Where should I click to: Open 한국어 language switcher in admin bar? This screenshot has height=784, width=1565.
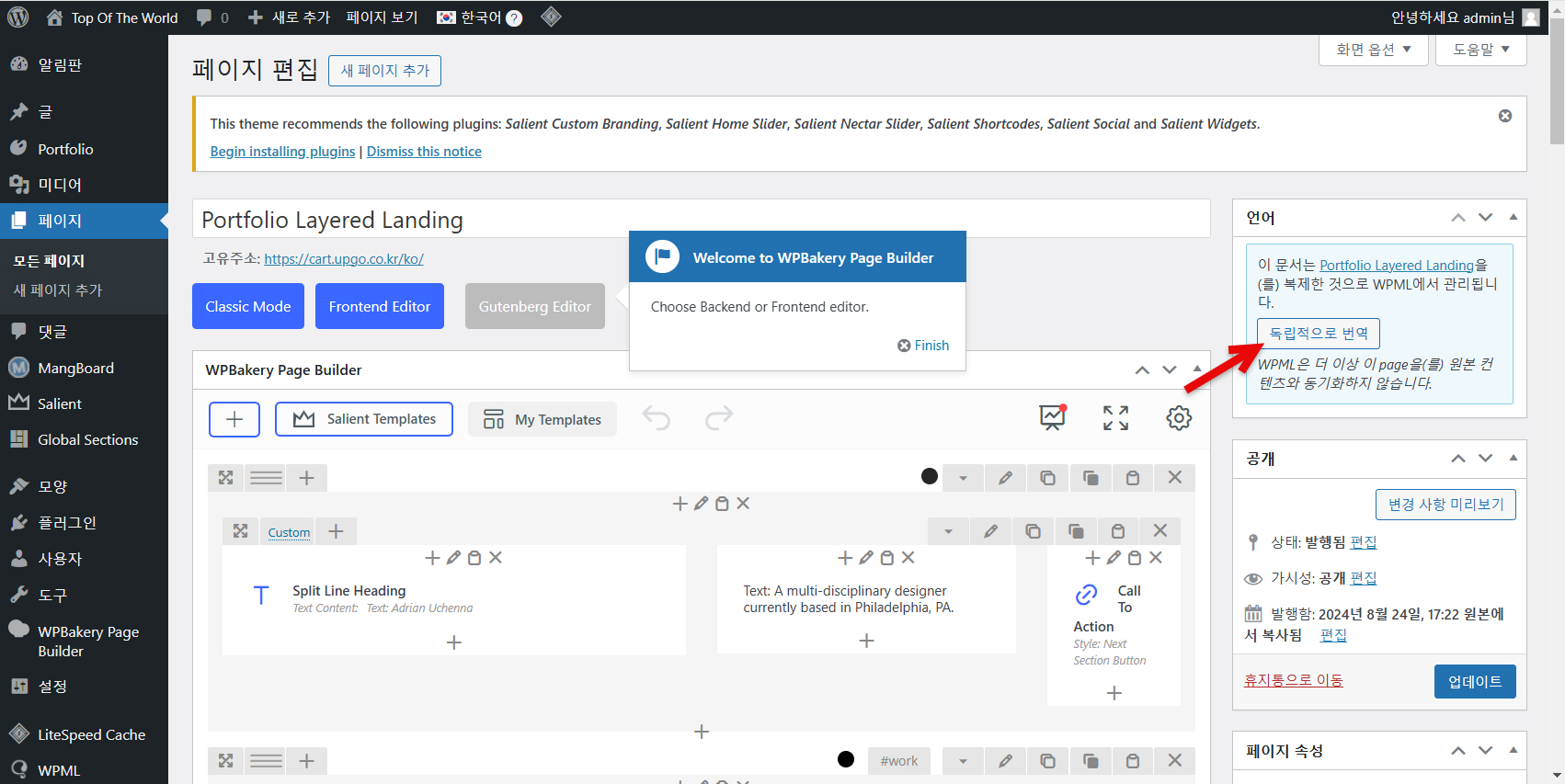[479, 17]
